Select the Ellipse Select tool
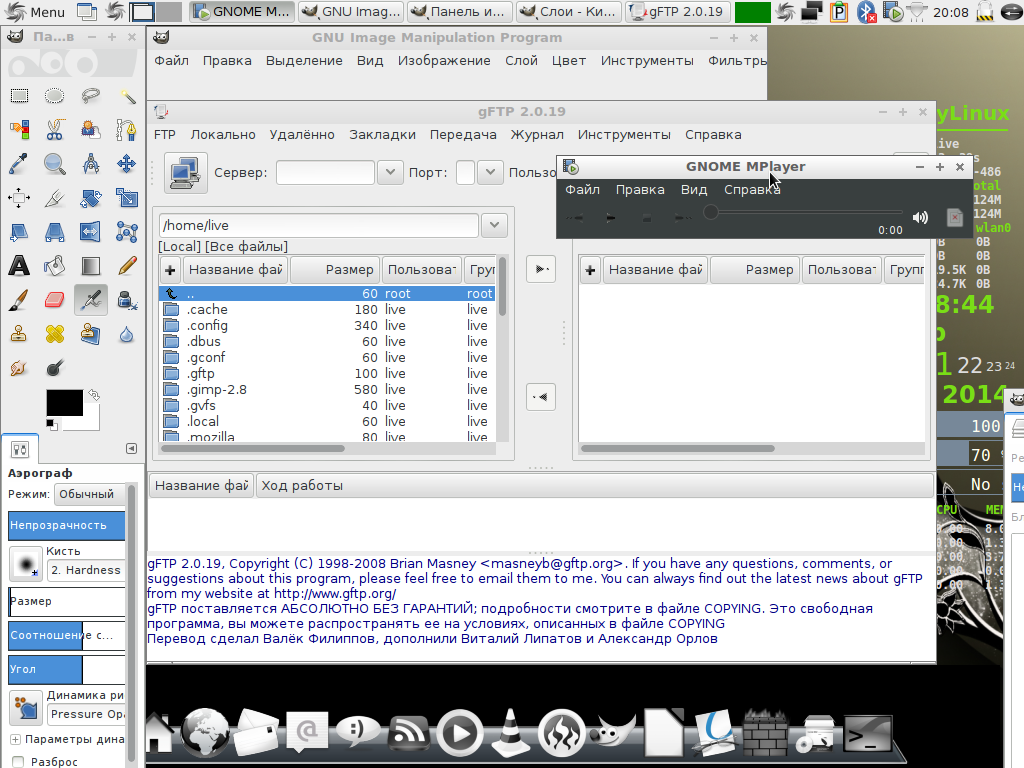Image resolution: width=1024 pixels, height=768 pixels. click(54, 96)
